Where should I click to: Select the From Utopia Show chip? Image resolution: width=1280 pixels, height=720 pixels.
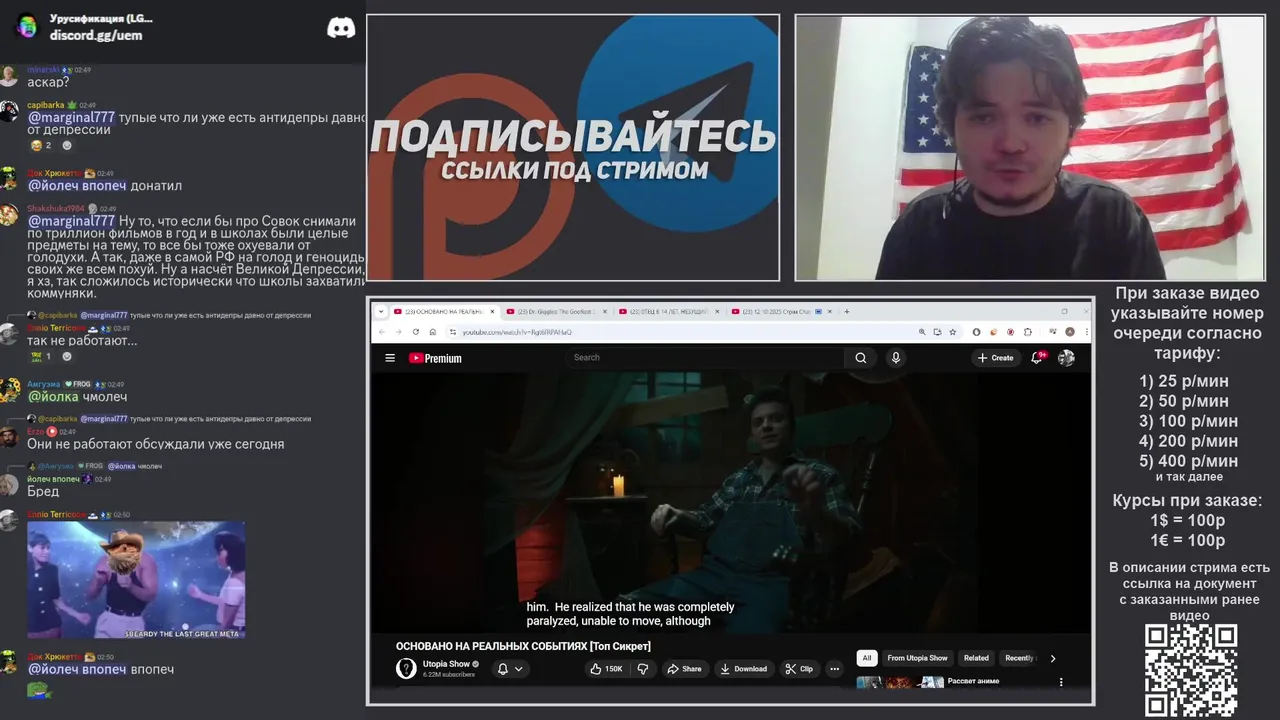[x=917, y=658]
